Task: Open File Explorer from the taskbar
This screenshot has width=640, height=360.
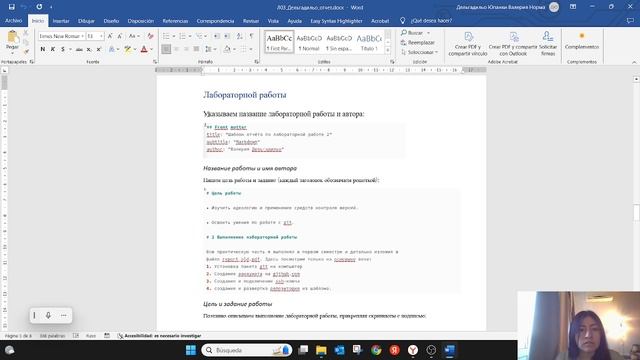Action: pyautogui.click(x=321, y=350)
